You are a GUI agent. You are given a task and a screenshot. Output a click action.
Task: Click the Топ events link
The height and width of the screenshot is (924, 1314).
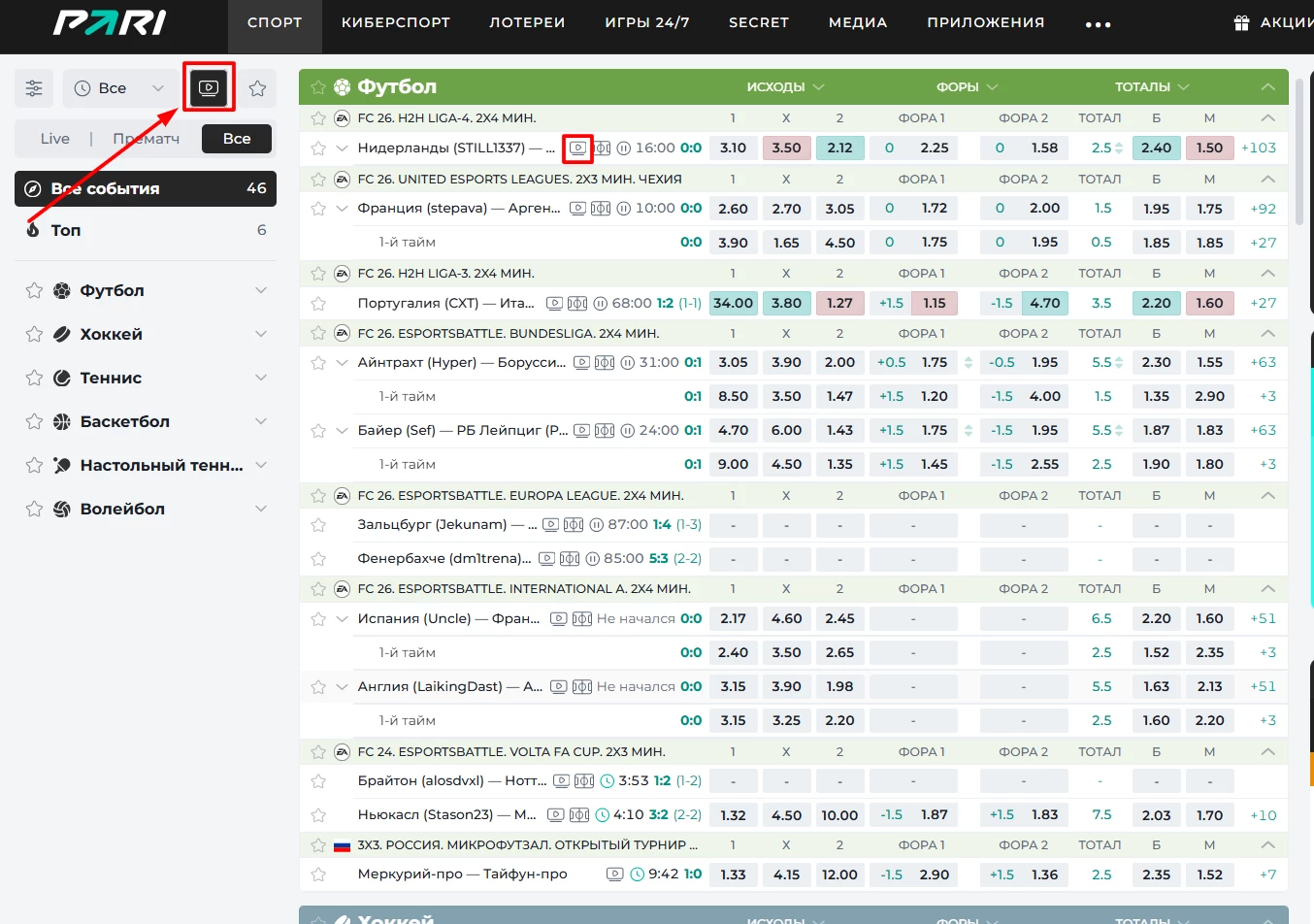tap(66, 230)
